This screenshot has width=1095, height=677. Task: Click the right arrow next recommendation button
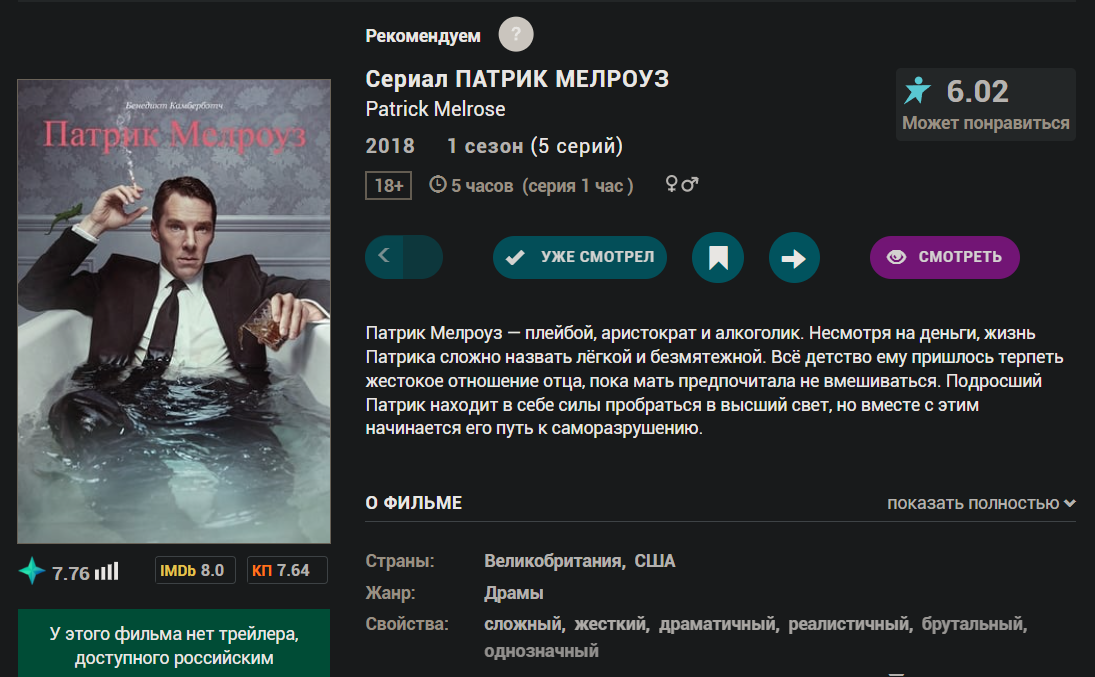click(794, 258)
